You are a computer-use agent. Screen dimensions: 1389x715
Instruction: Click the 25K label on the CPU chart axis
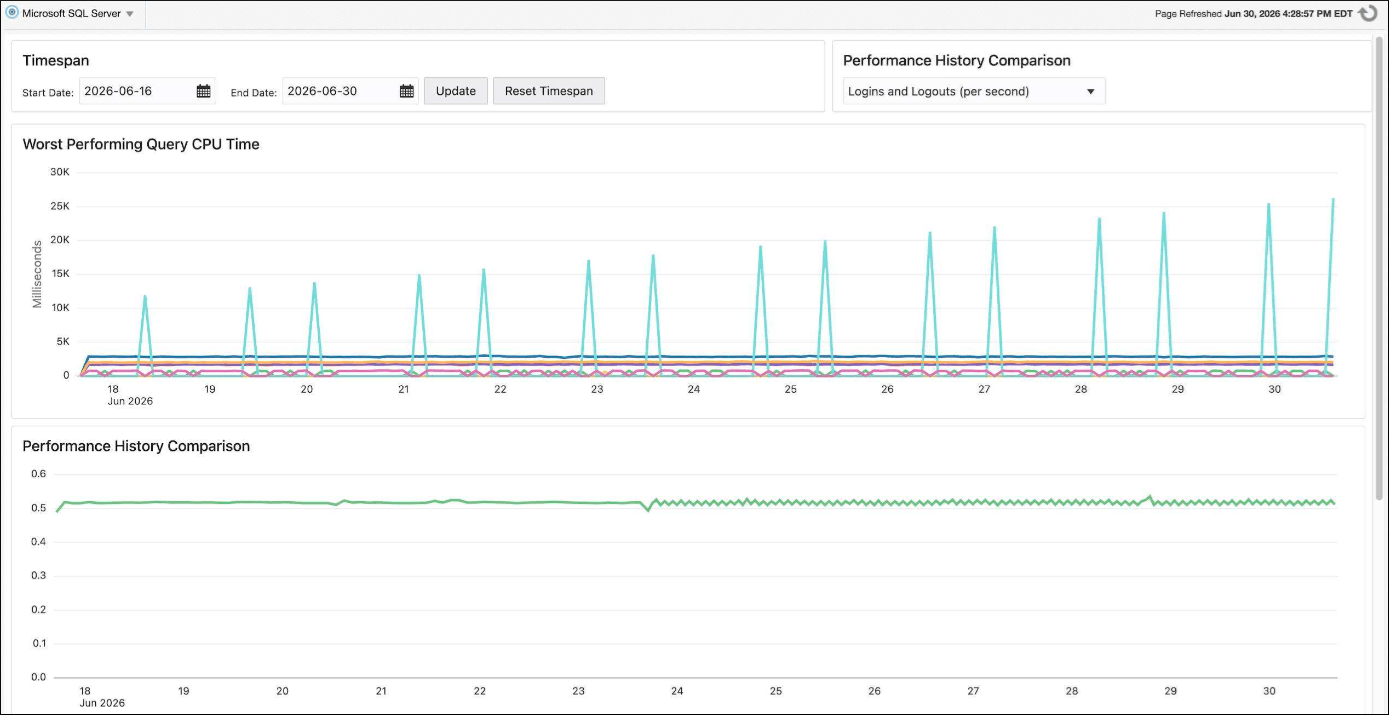pyautogui.click(x=59, y=206)
